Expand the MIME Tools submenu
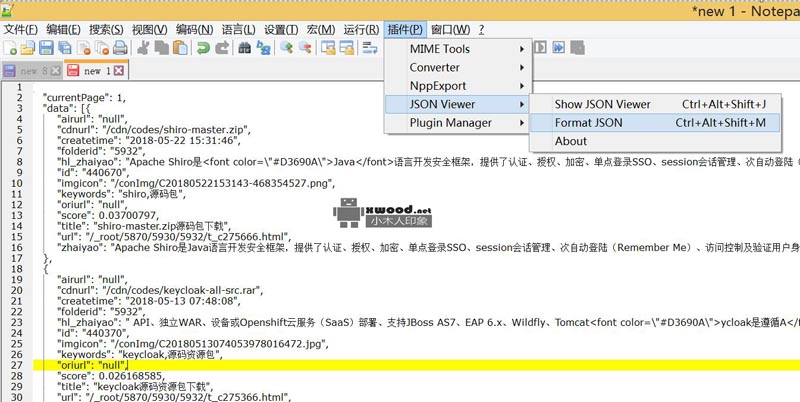The width and height of the screenshot is (800, 402). pyautogui.click(x=458, y=49)
